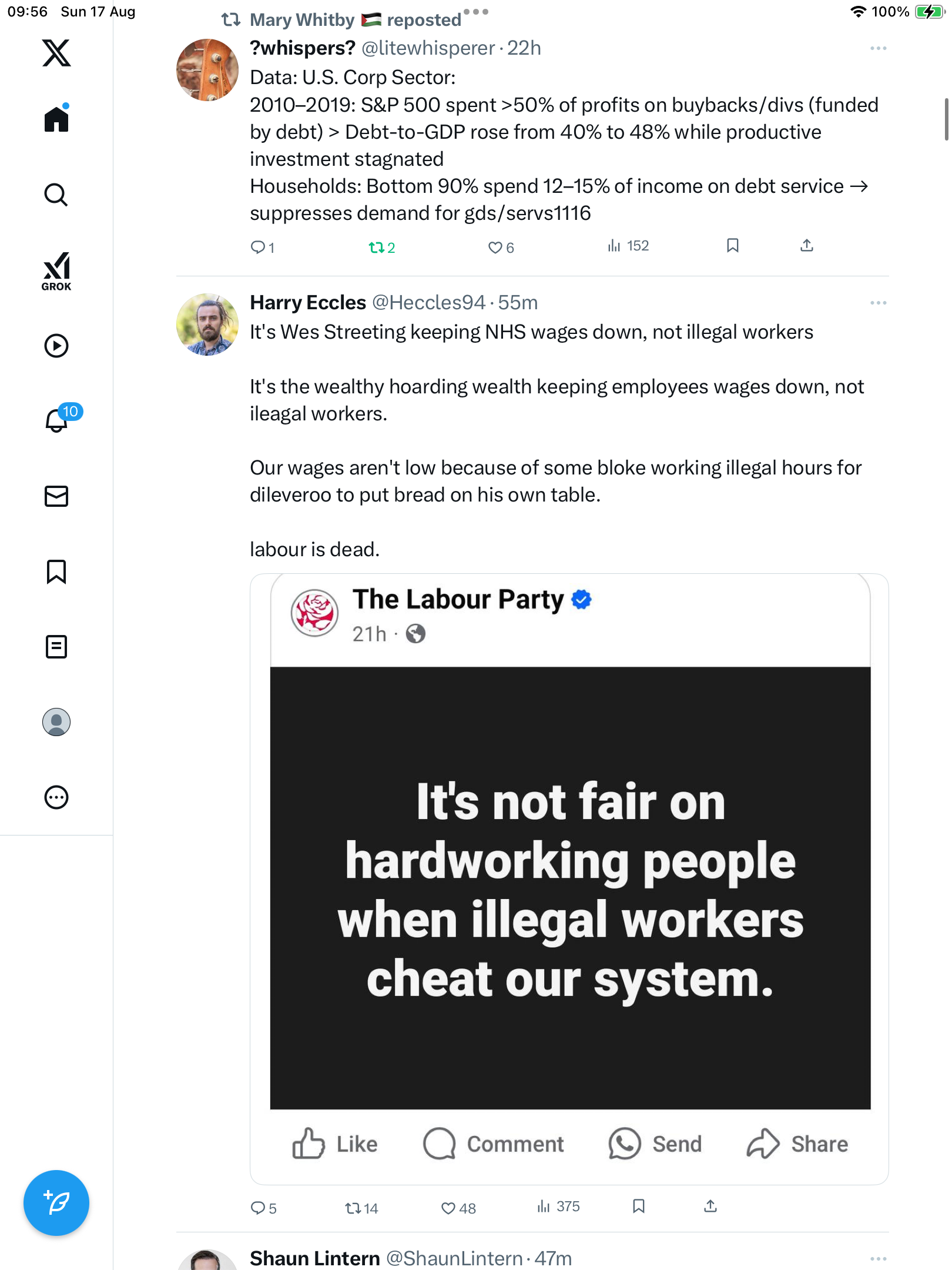This screenshot has width=952, height=1270.
Task: Open Mary Whitby reposted profile link
Action: pos(302,20)
